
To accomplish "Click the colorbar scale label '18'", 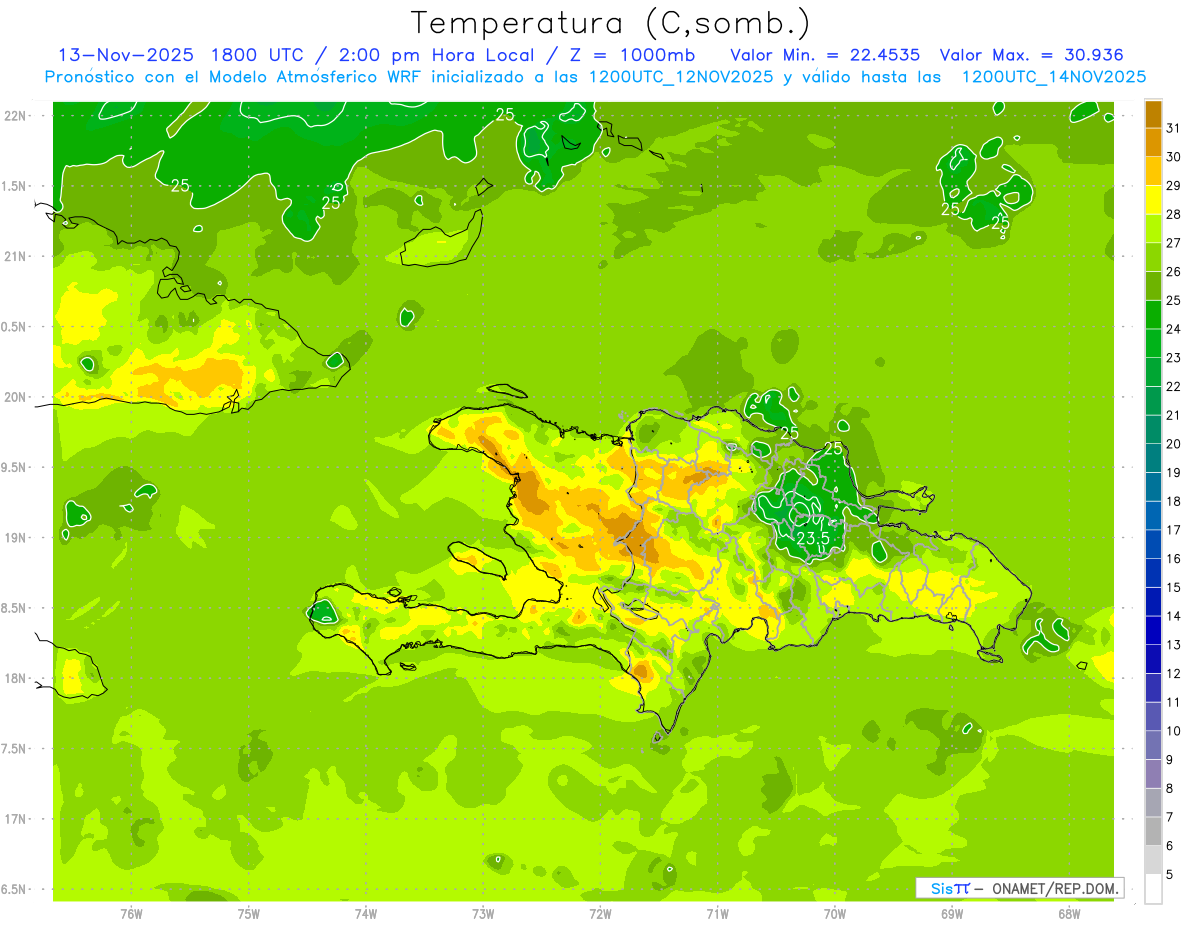I will [x=1174, y=501].
